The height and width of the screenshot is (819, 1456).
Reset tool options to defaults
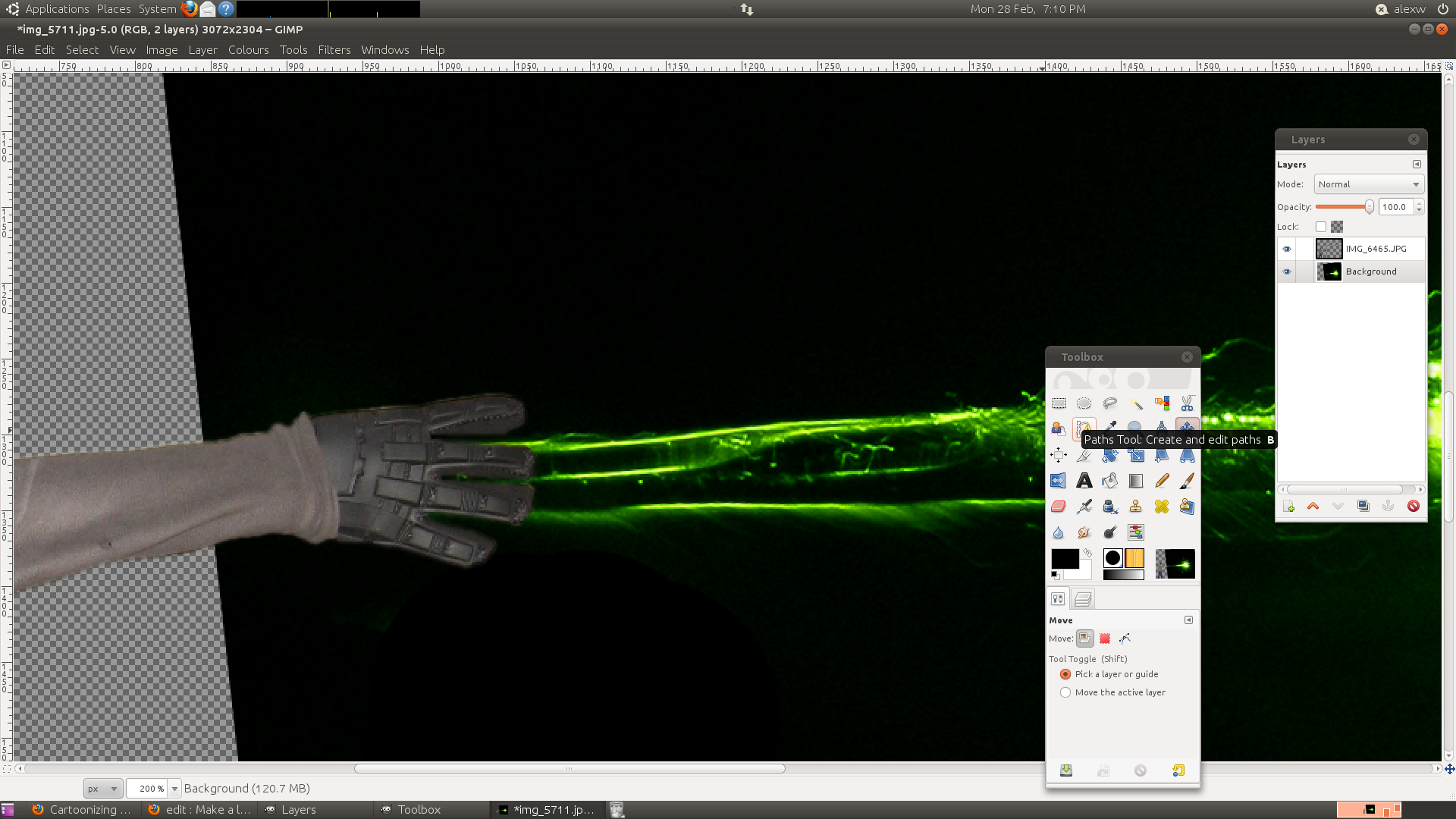click(x=1178, y=770)
